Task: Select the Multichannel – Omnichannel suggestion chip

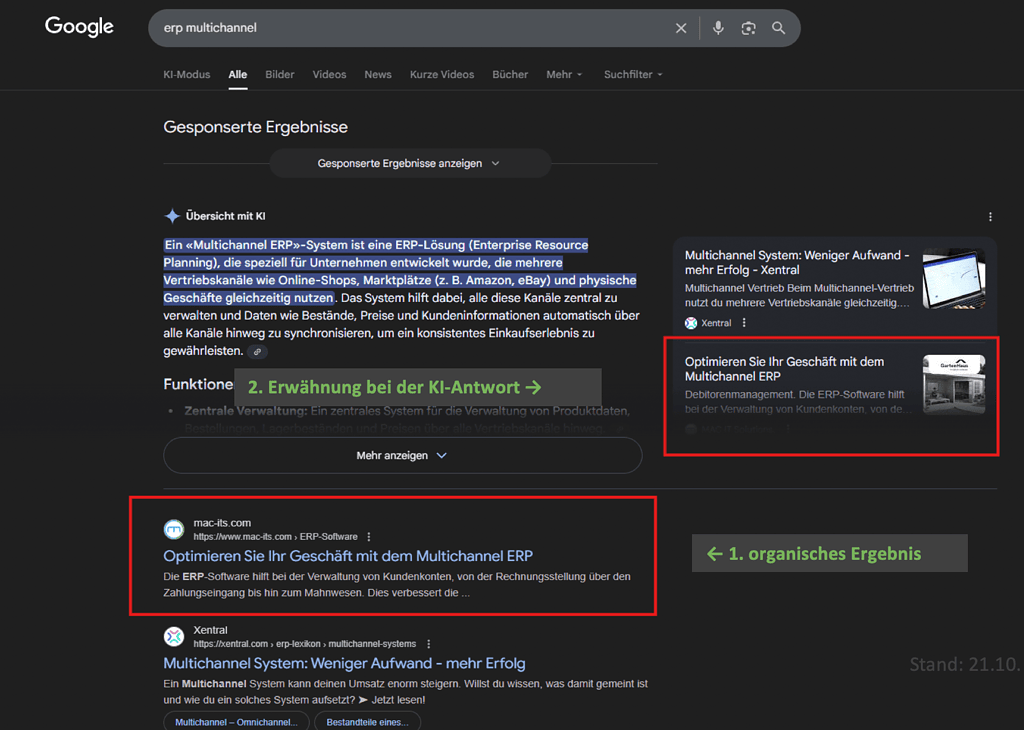Action: (235, 720)
